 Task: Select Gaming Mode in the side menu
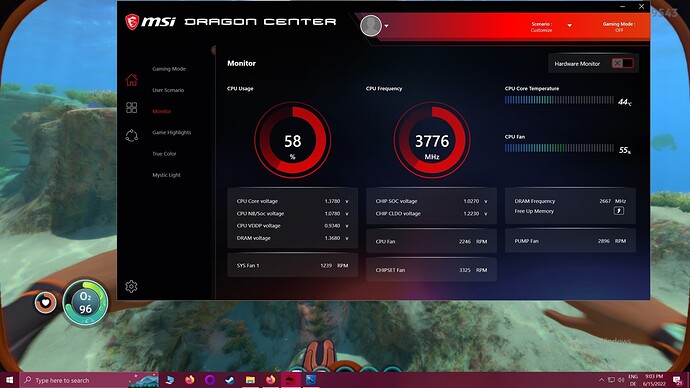tap(169, 69)
